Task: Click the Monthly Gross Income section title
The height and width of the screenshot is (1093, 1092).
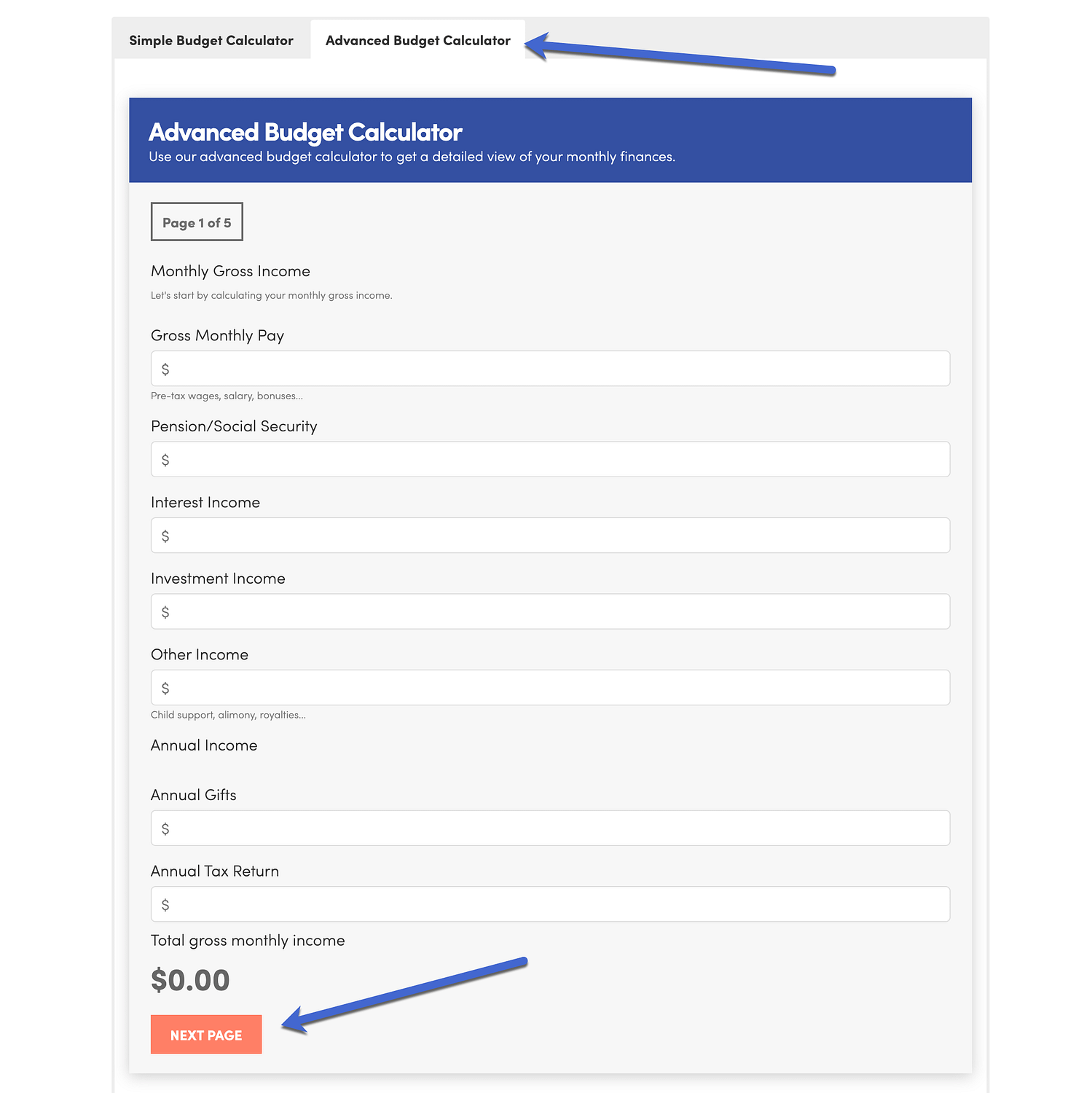Action: coord(230,271)
